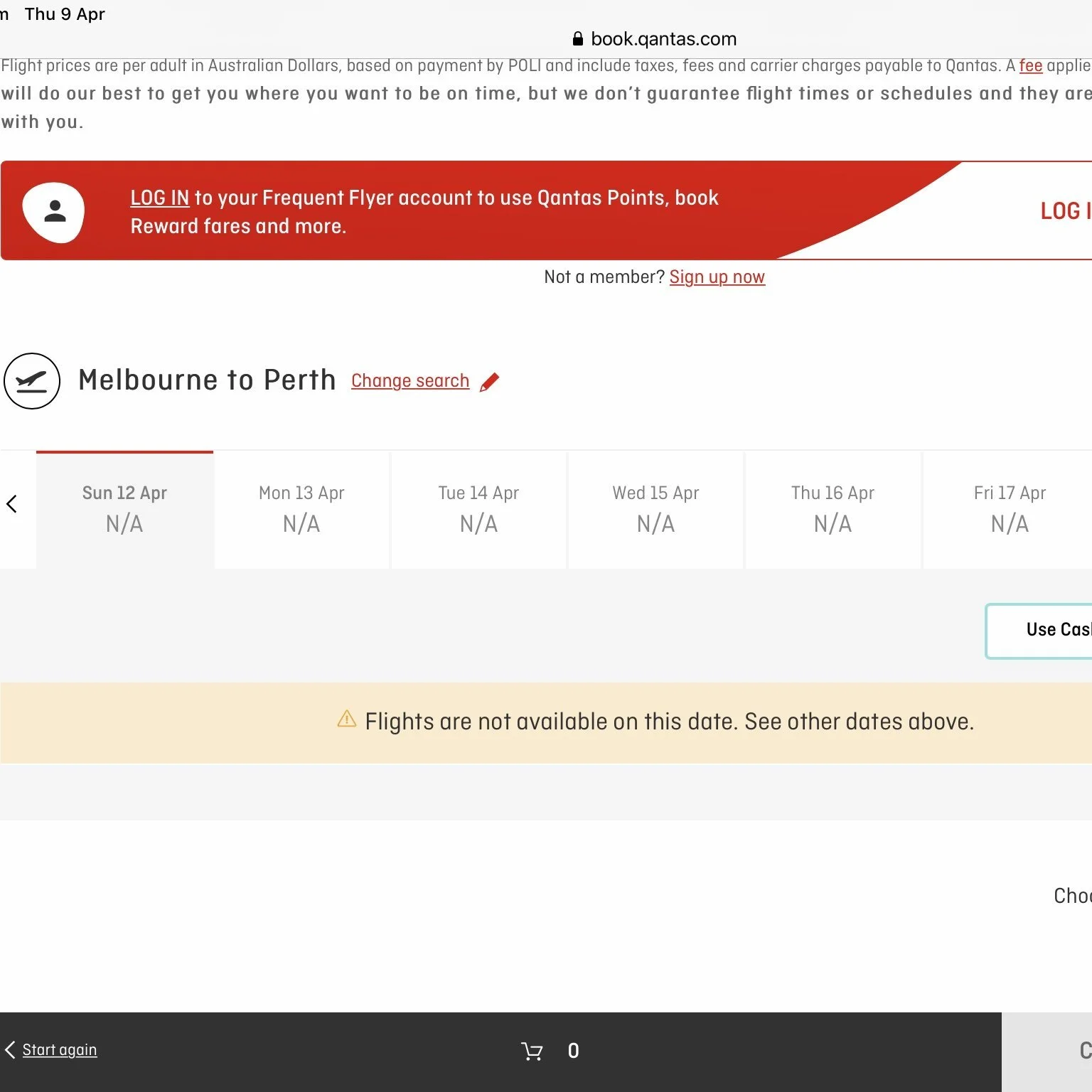Viewport: 1092px width, 1092px height.
Task: Click the red pencil edit icon
Action: click(489, 382)
